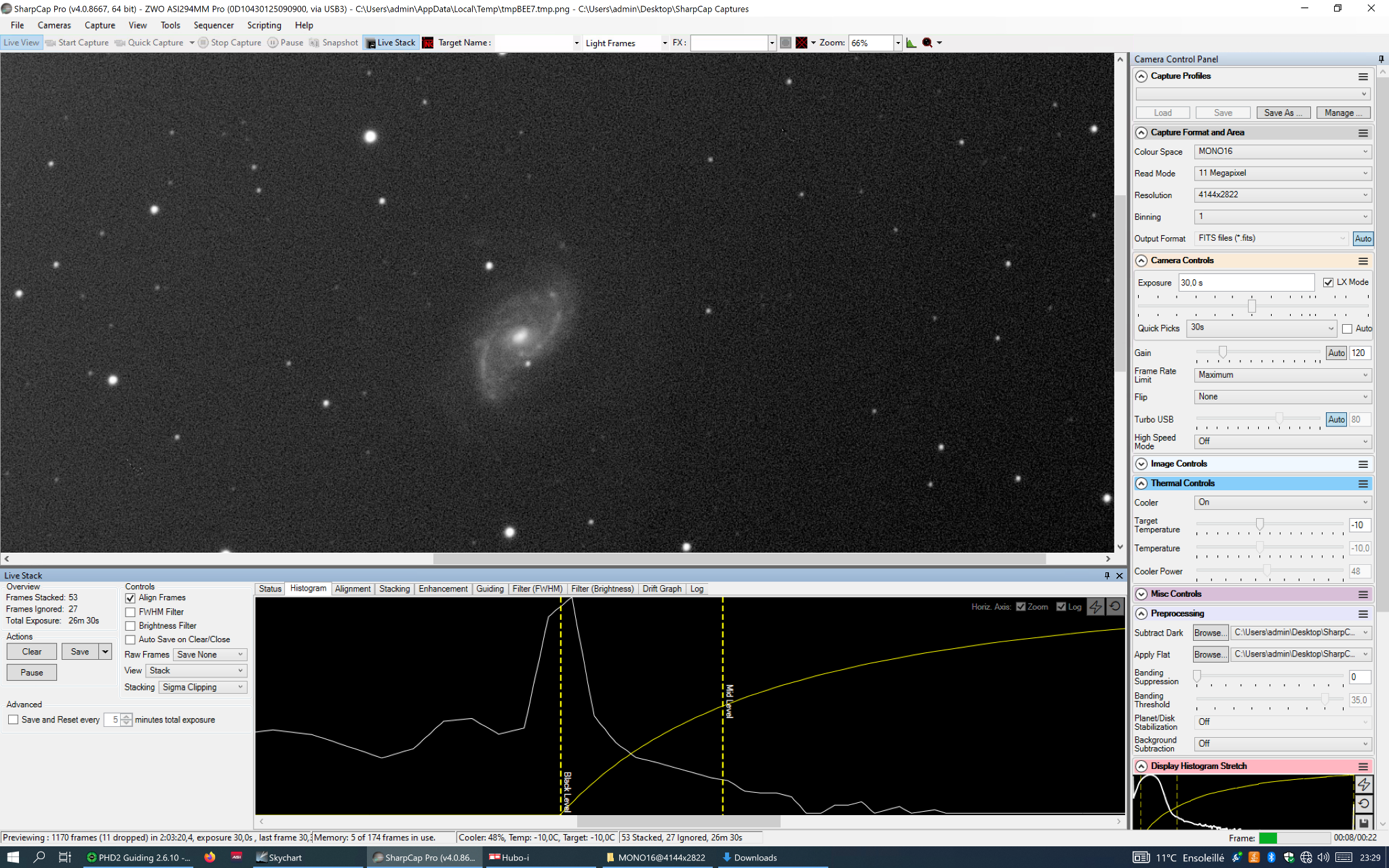Uncheck the Align Frames option
This screenshot has width=1389, height=868.
click(x=131, y=598)
